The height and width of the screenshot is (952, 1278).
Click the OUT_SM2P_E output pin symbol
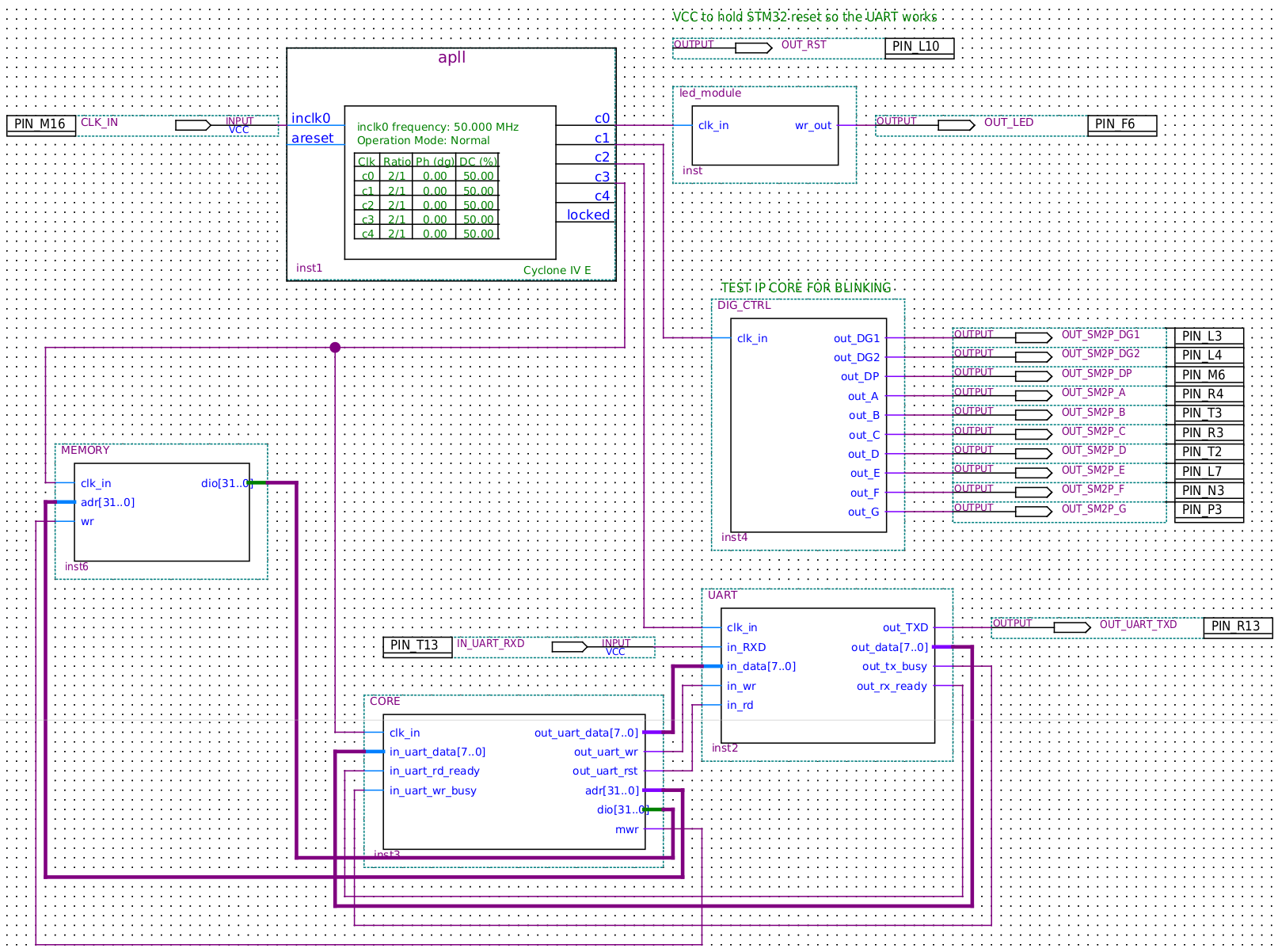click(x=1033, y=473)
